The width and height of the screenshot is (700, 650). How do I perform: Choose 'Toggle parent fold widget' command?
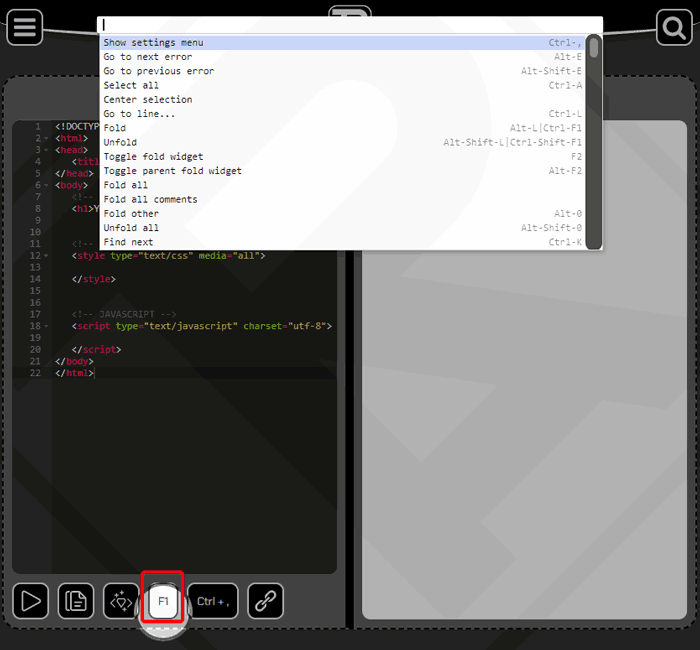[343, 171]
